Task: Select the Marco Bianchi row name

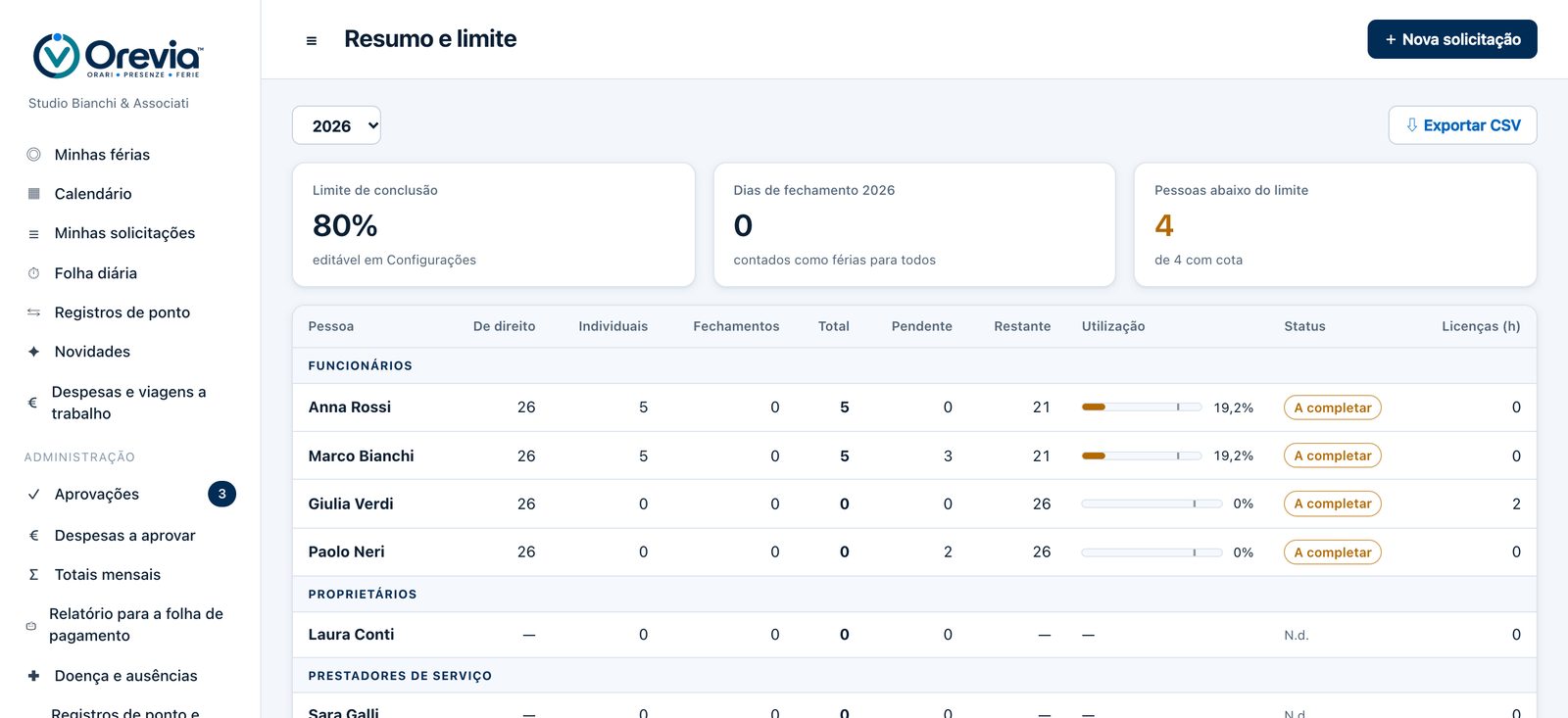Action: 361,455
